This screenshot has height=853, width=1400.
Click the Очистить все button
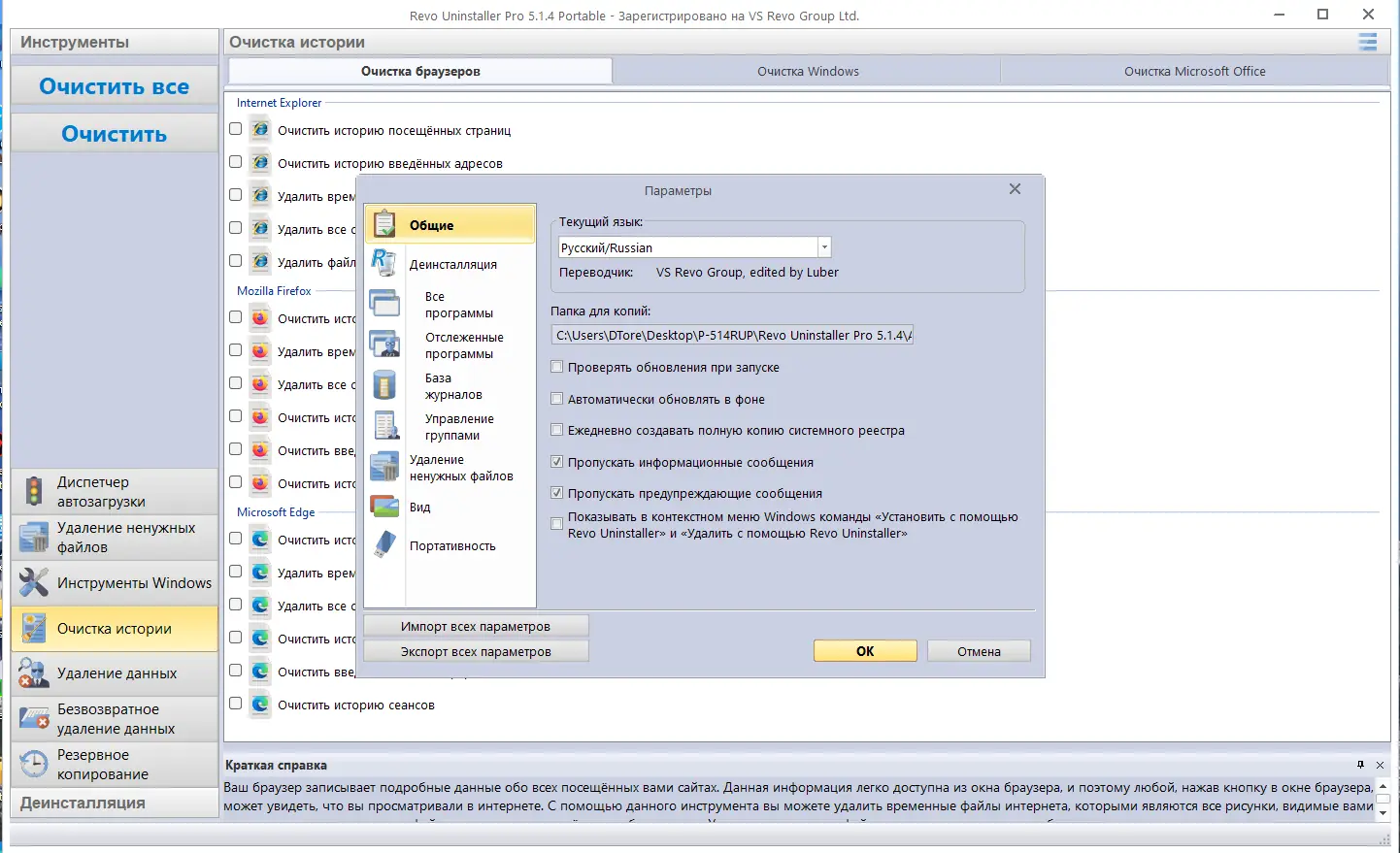coord(115,86)
